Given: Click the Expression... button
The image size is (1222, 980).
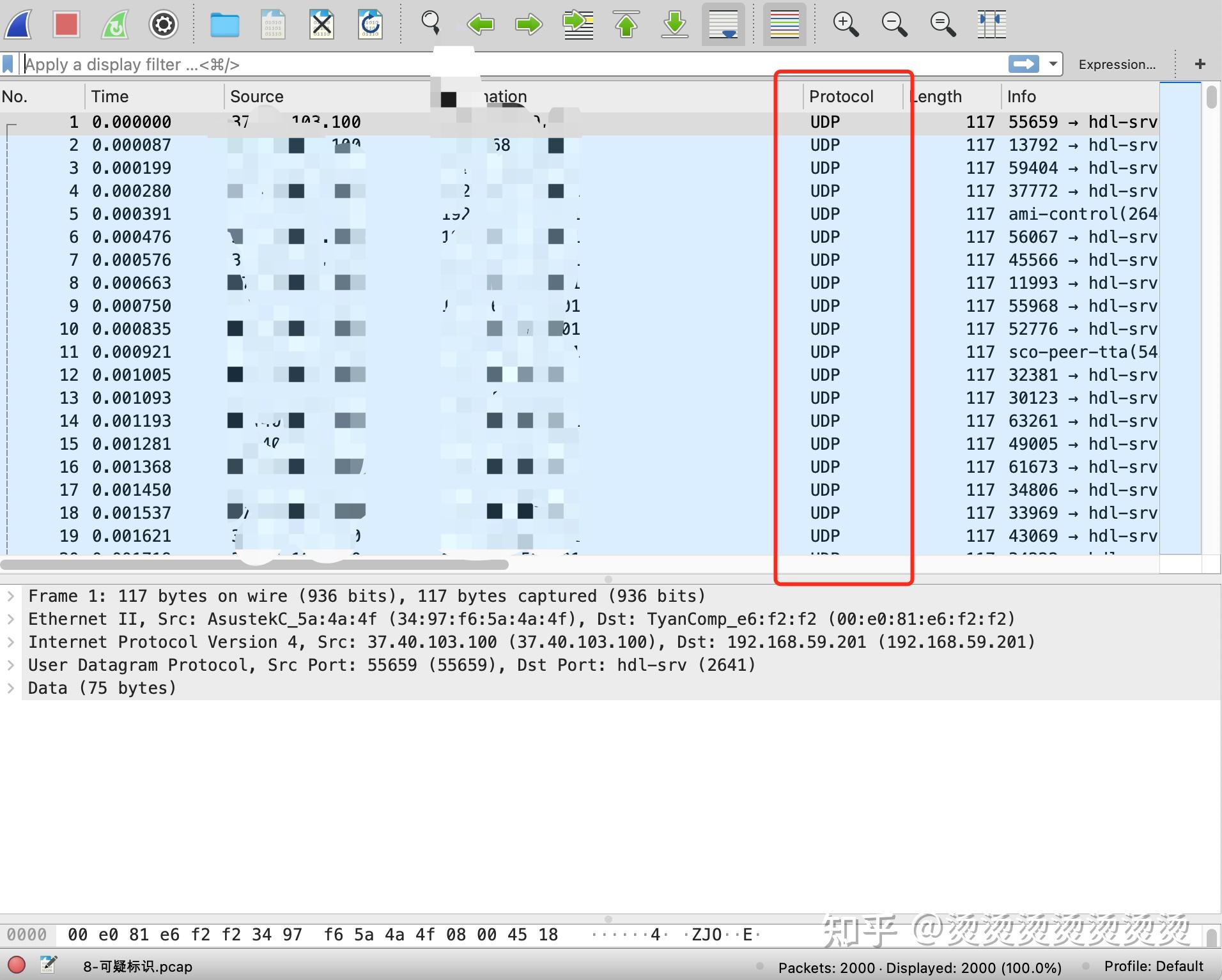Looking at the screenshot, I should click(1116, 64).
